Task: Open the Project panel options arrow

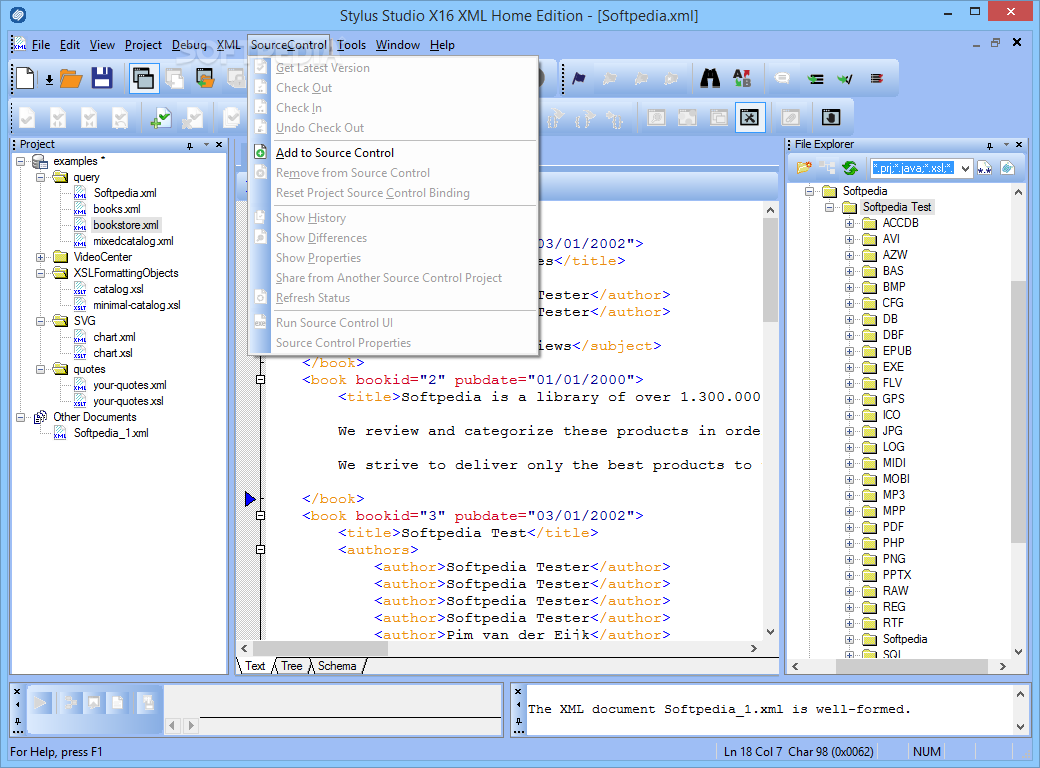Action: pos(206,144)
